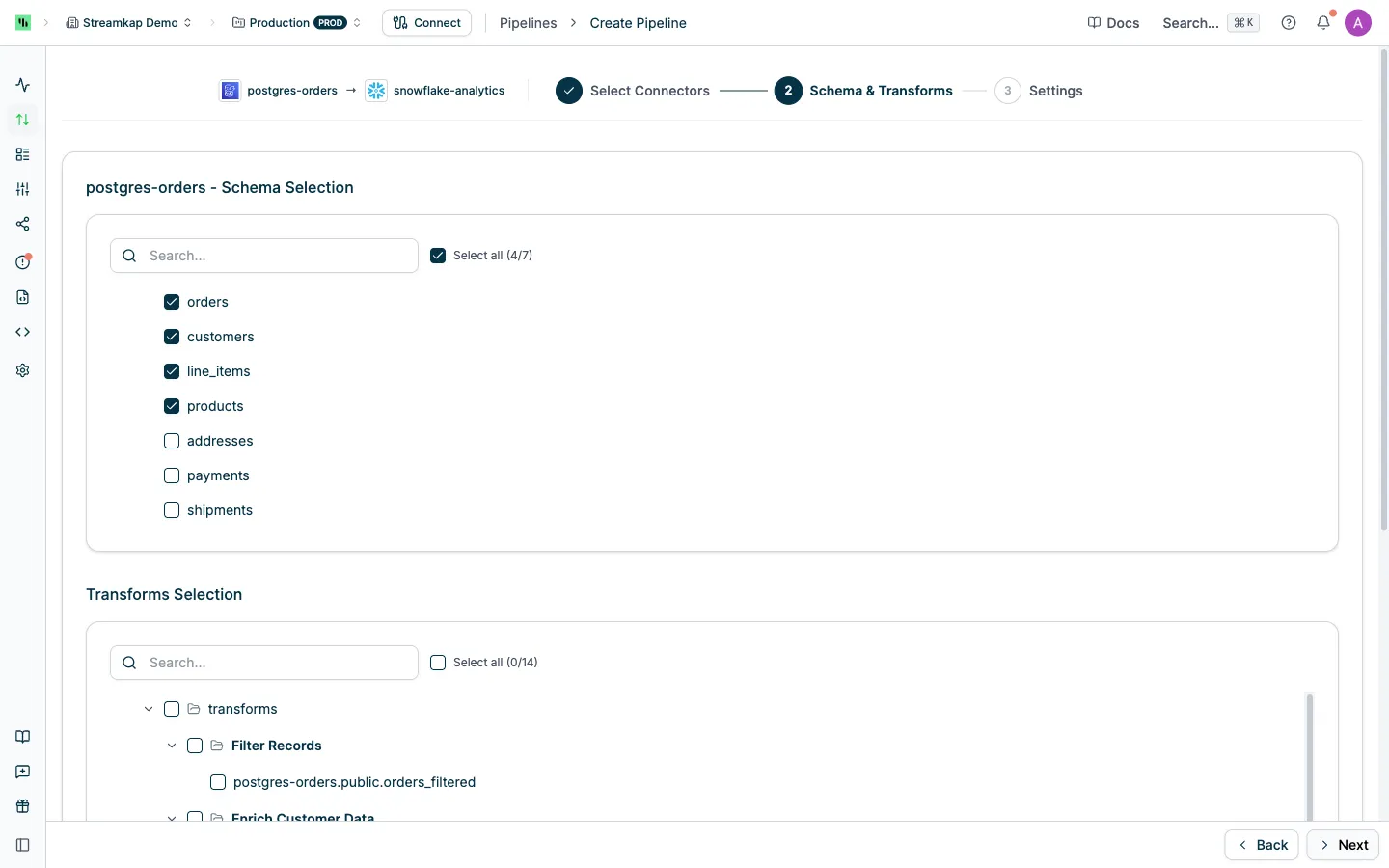Click the completed Select Connectors checkmark
This screenshot has width=1389, height=868.
[569, 91]
